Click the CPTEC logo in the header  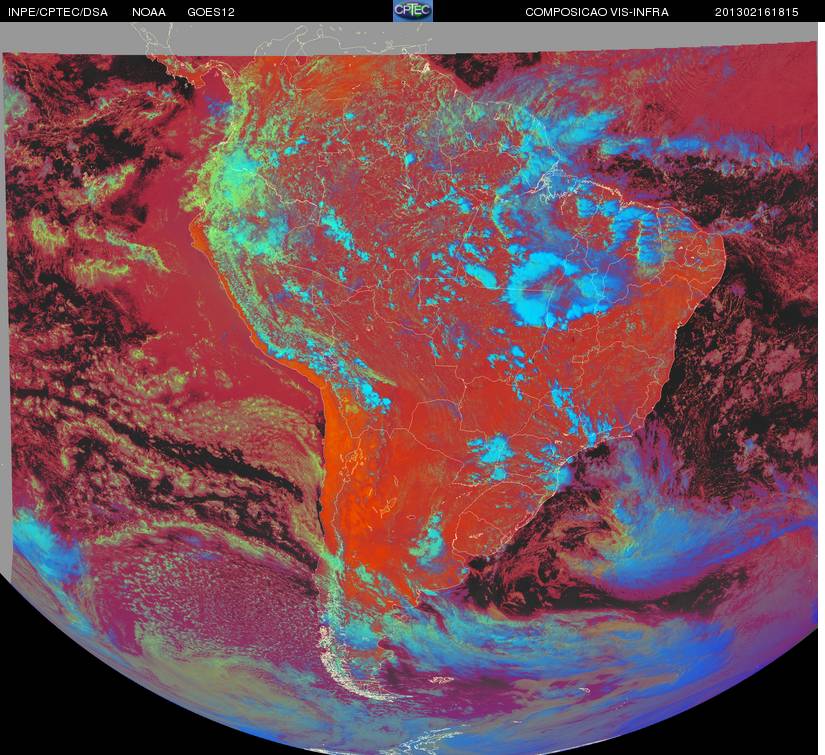click(x=413, y=11)
